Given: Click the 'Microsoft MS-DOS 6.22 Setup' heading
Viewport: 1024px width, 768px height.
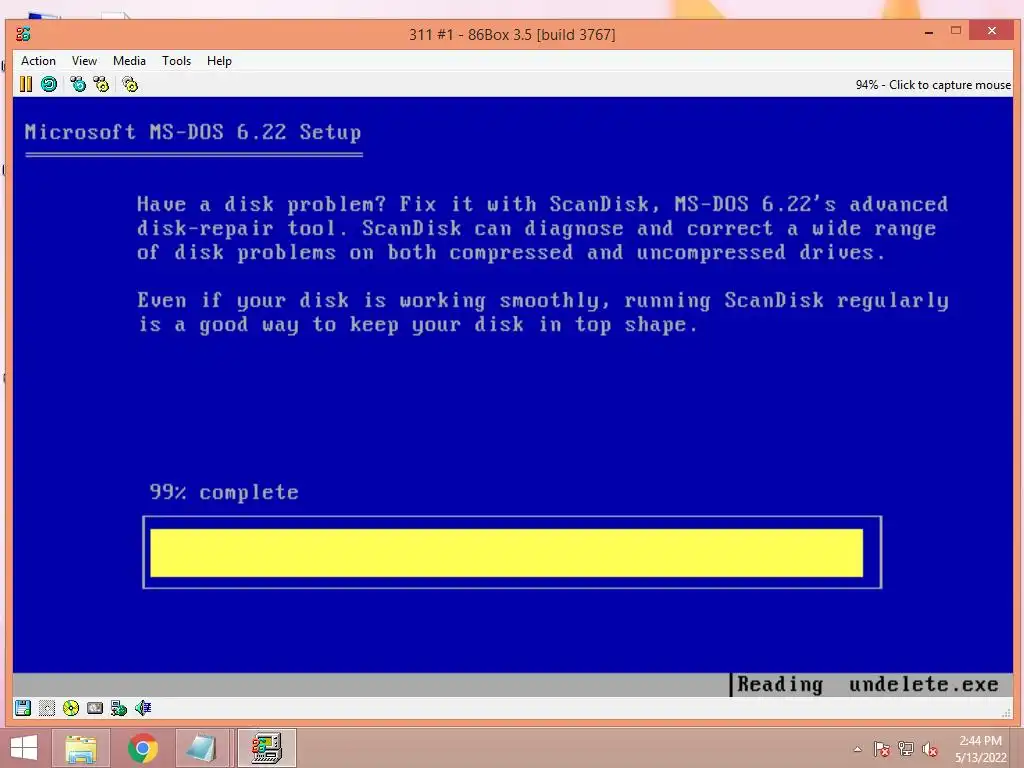Looking at the screenshot, I should point(193,132).
